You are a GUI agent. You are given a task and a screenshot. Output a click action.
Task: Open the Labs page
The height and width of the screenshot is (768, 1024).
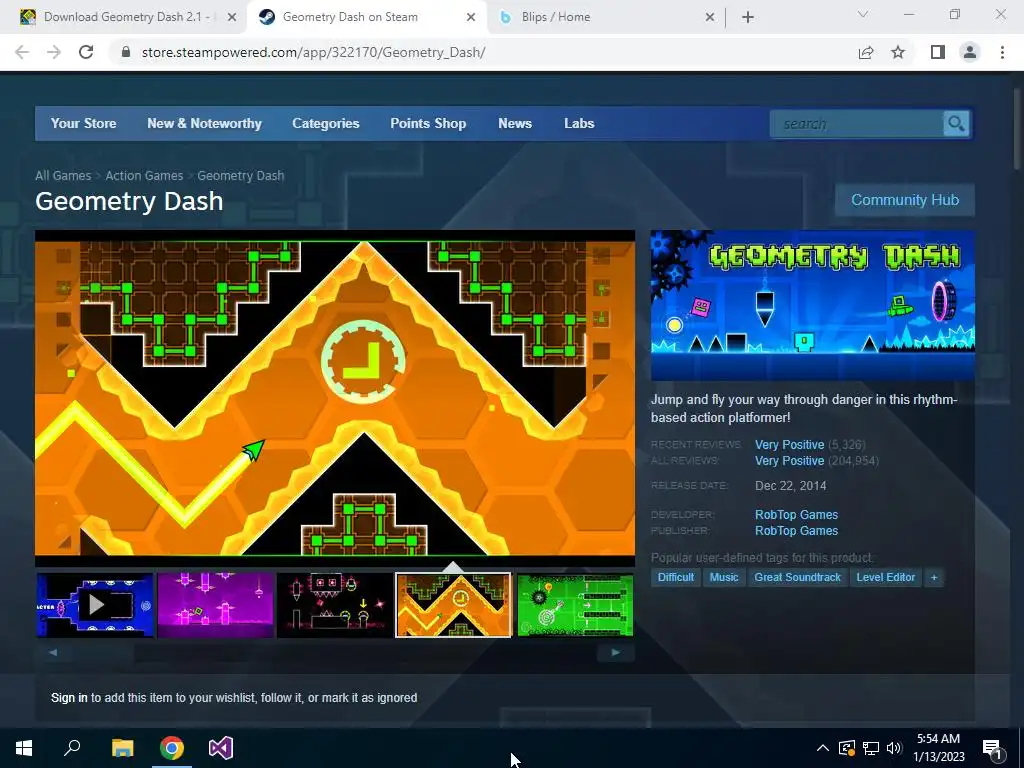(579, 123)
